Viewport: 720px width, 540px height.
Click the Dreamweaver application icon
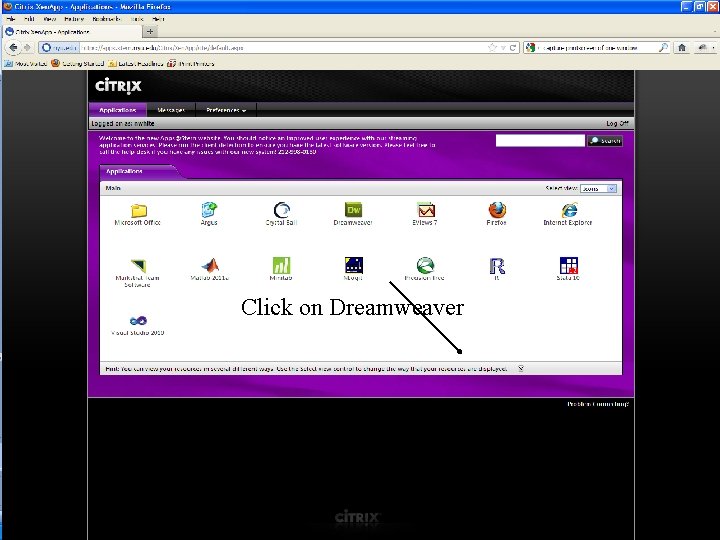(354, 210)
